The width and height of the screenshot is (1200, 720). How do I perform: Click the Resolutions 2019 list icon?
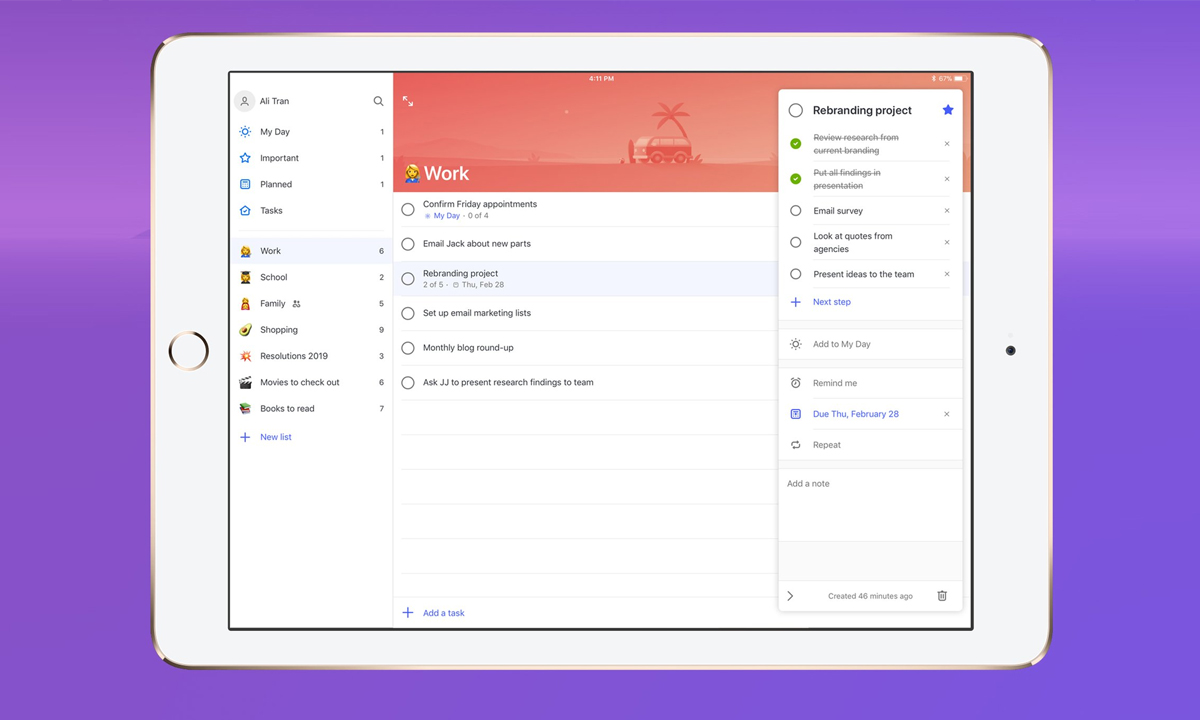[x=245, y=356]
